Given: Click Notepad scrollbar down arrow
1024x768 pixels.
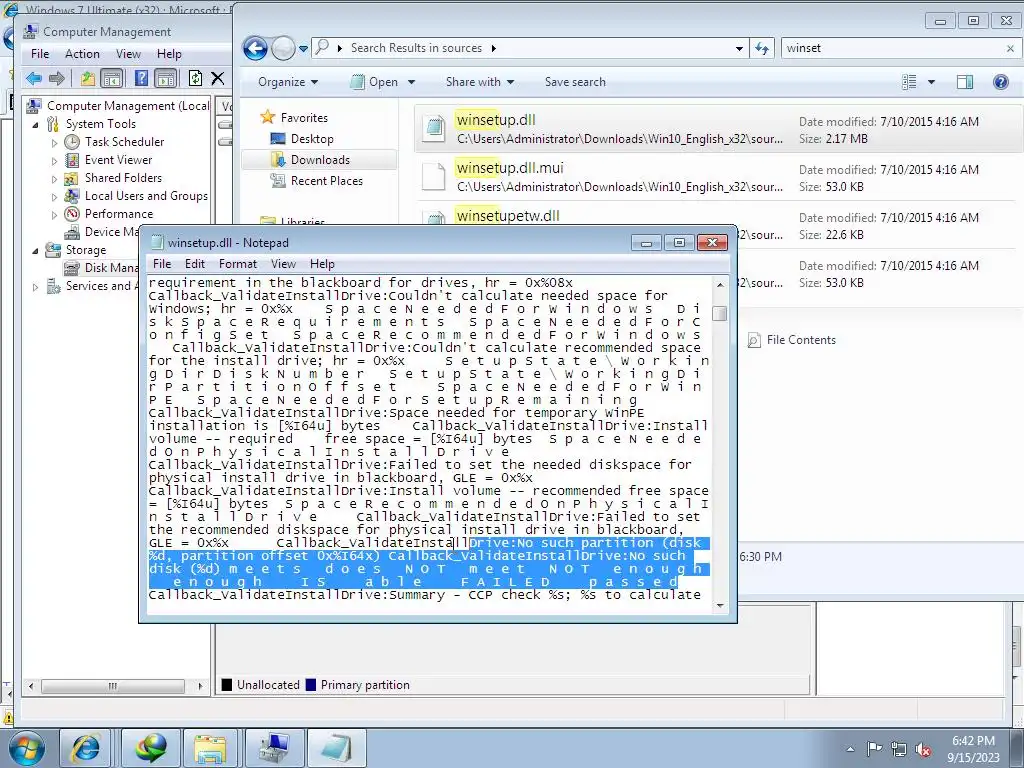Looking at the screenshot, I should coord(720,605).
